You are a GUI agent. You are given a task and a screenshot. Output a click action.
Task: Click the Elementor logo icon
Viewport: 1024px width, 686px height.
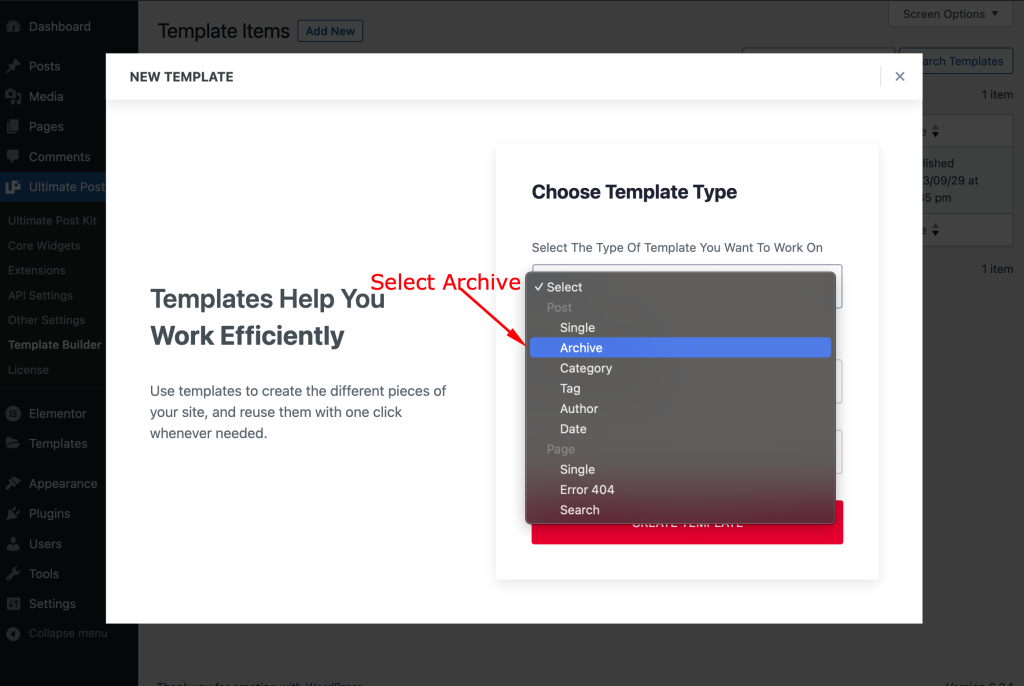13,414
